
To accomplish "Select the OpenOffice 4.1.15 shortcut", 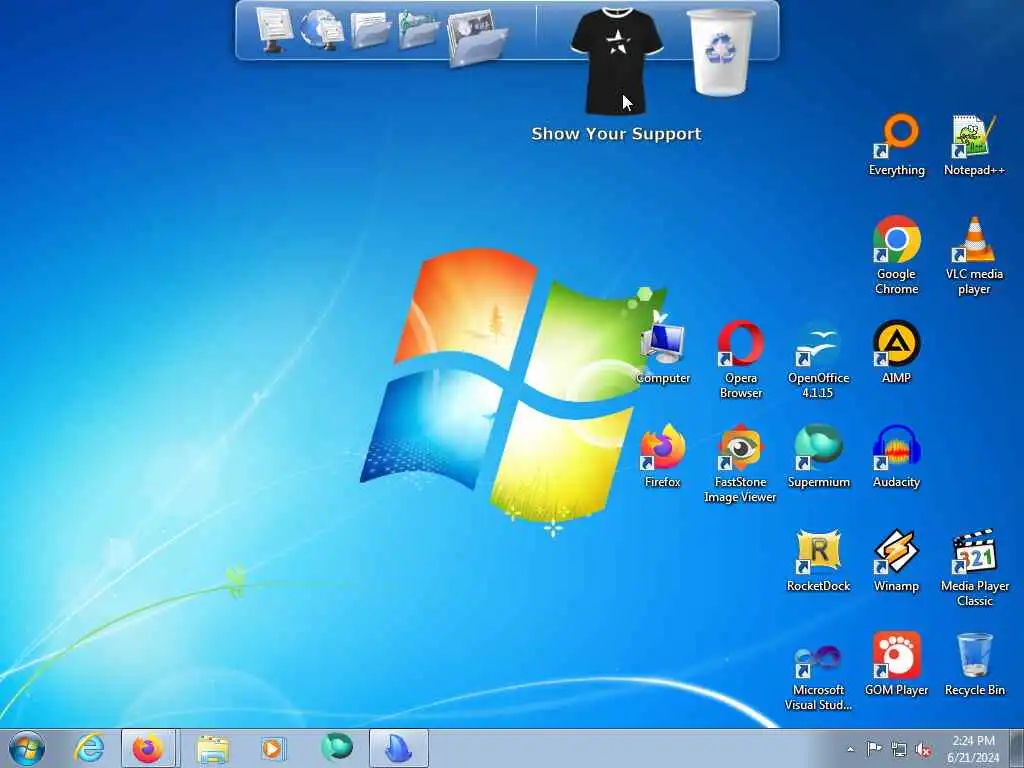I will (818, 359).
